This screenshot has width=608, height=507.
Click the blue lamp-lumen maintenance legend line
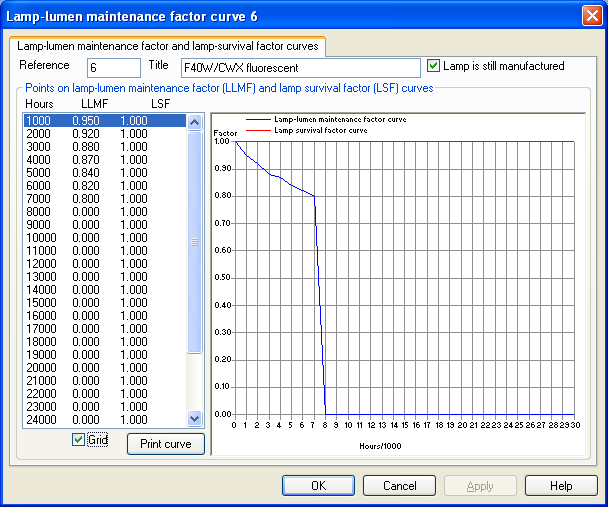point(254,120)
